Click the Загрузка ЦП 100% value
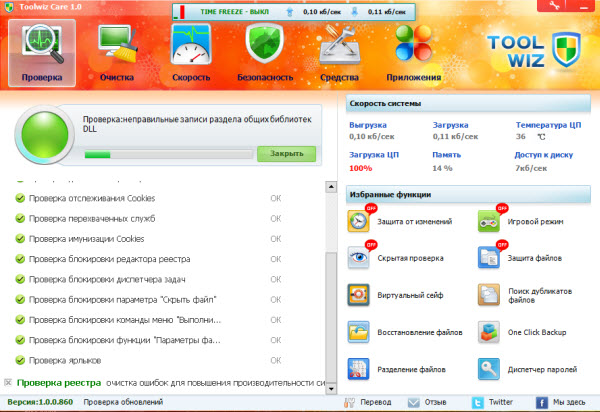The image size is (600, 412). point(360,168)
